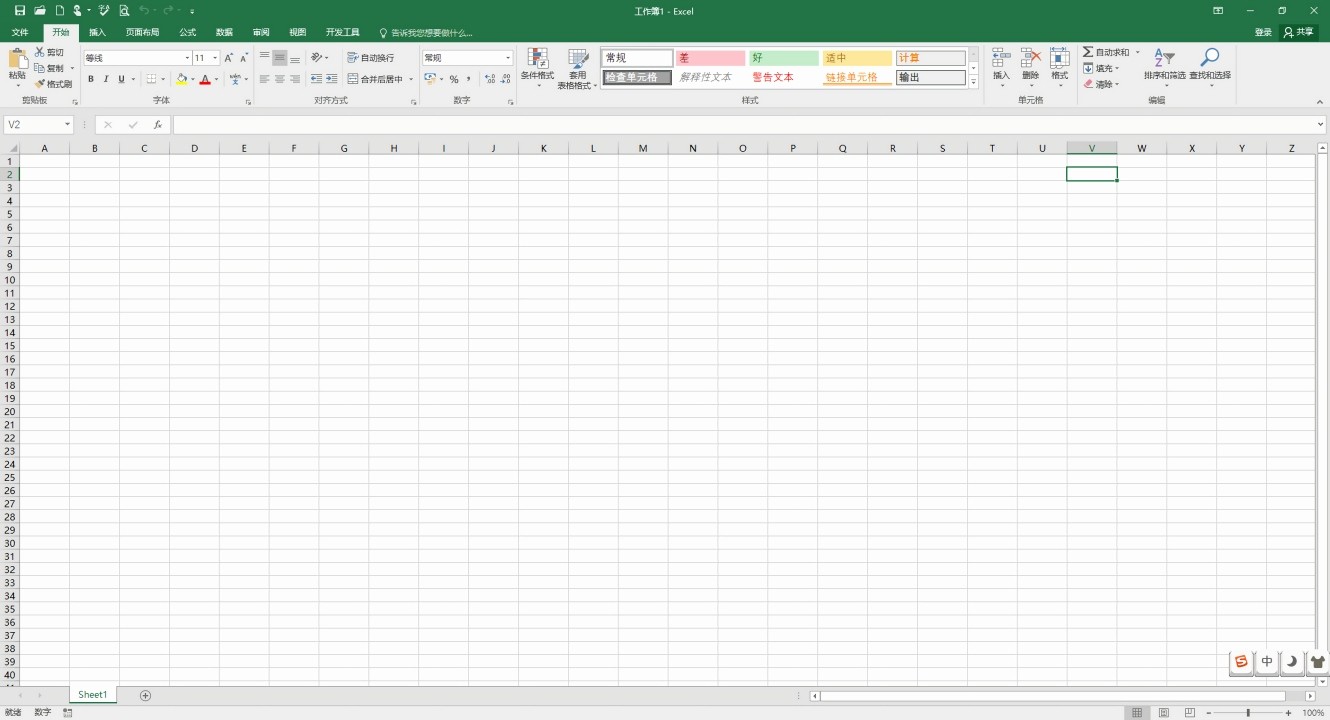This screenshot has height=720, width=1330.
Task: Click the Save icon in Quick Access Toolbar
Action: click(18, 10)
